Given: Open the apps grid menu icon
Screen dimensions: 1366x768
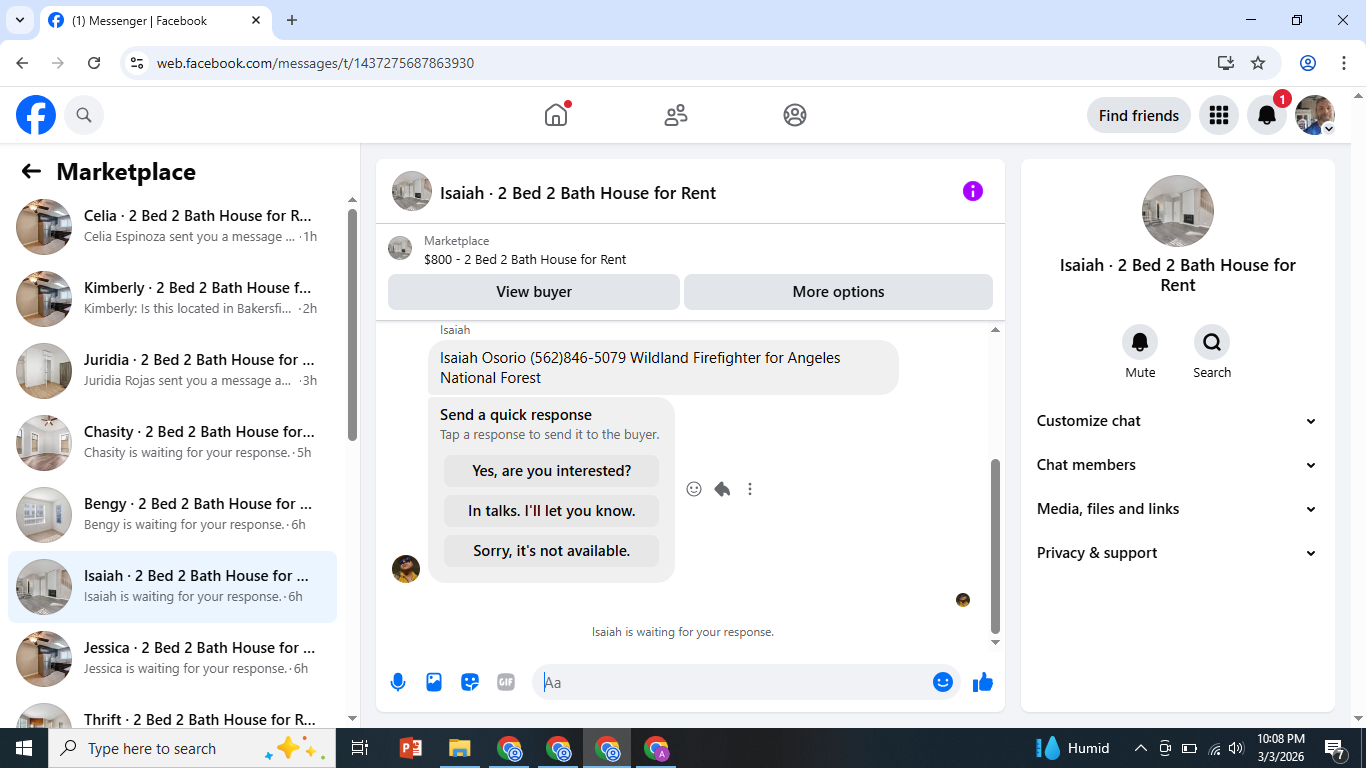Looking at the screenshot, I should 1218,115.
